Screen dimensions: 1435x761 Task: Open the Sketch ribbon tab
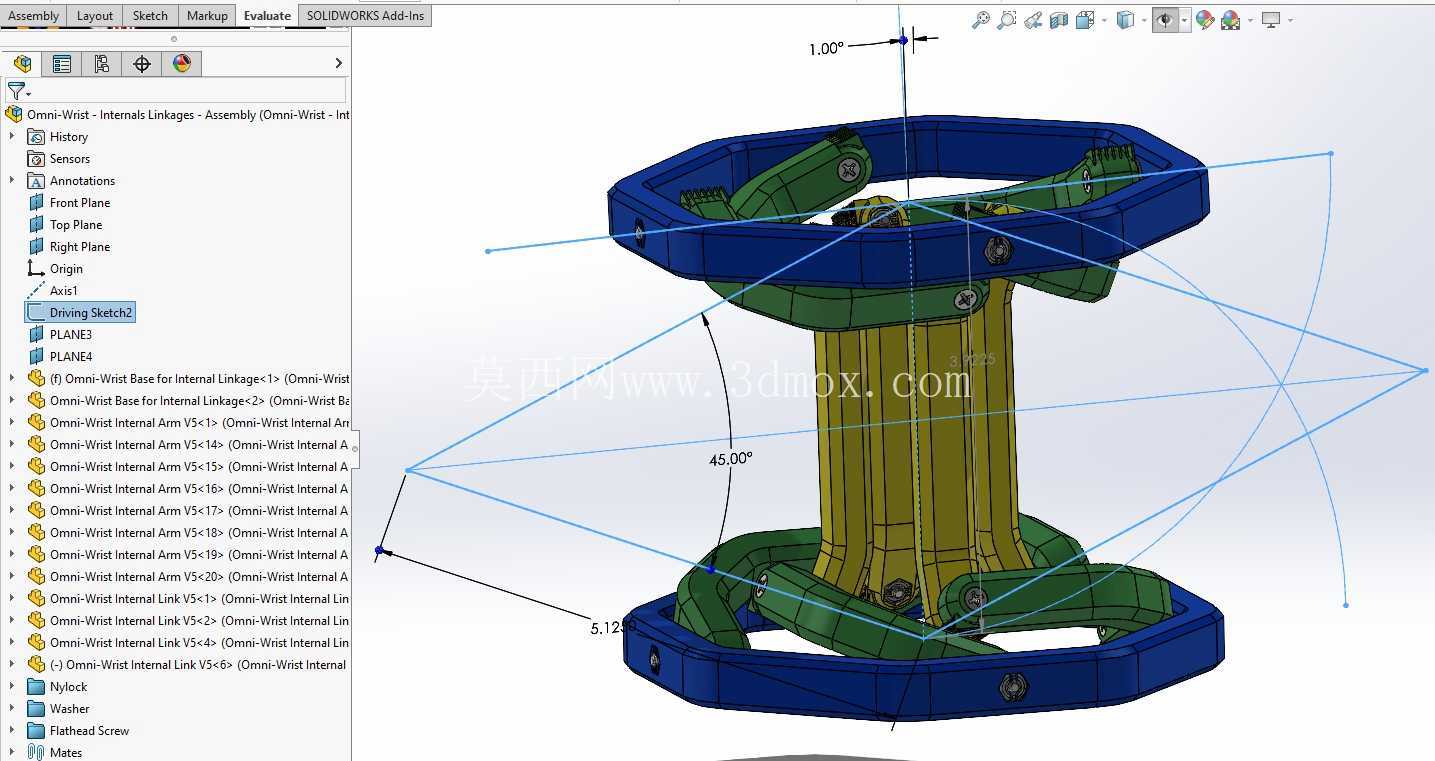(150, 15)
